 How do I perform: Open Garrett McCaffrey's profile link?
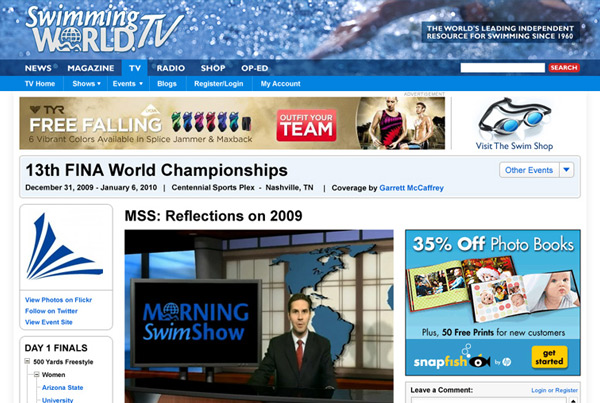click(x=411, y=188)
